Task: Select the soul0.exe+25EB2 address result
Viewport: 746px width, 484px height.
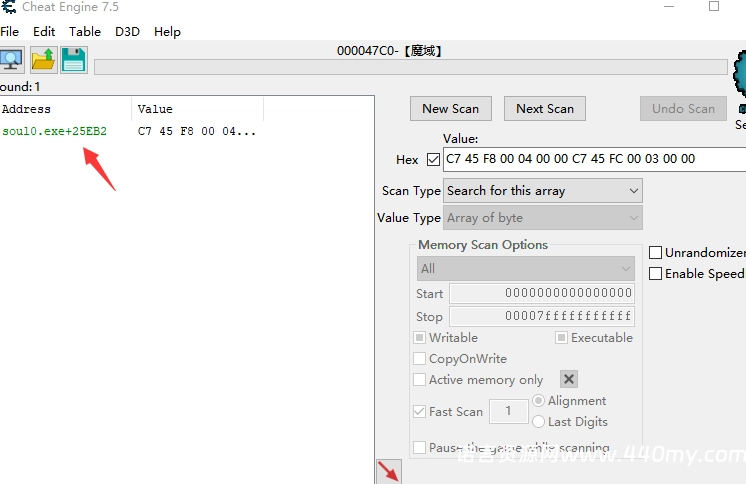Action: [55, 131]
